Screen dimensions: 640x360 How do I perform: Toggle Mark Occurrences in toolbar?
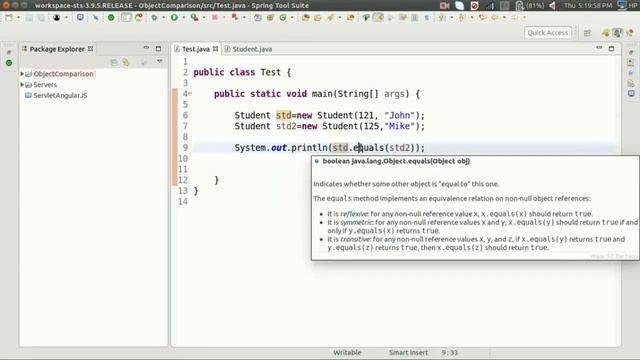(x=378, y=18)
